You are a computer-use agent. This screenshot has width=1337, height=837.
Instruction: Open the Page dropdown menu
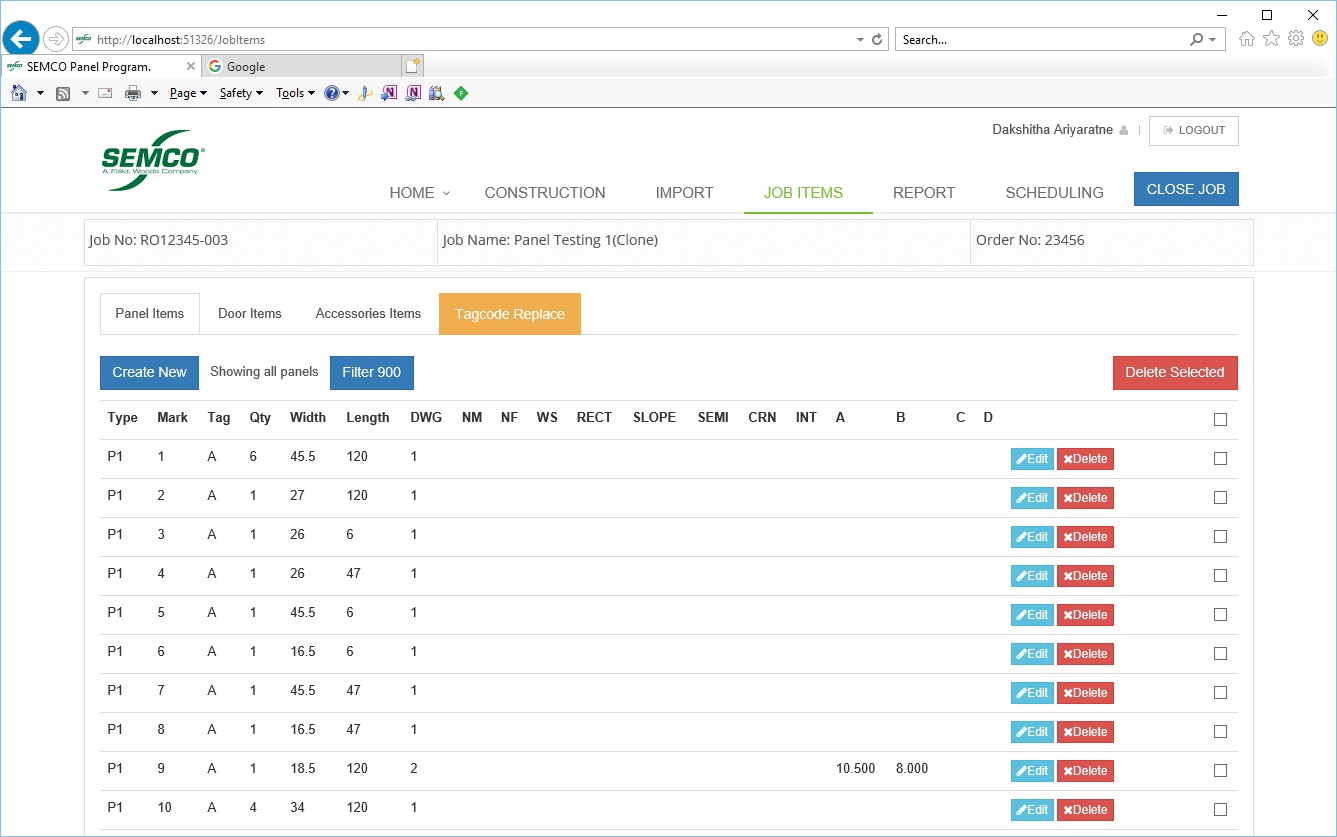[x=187, y=93]
